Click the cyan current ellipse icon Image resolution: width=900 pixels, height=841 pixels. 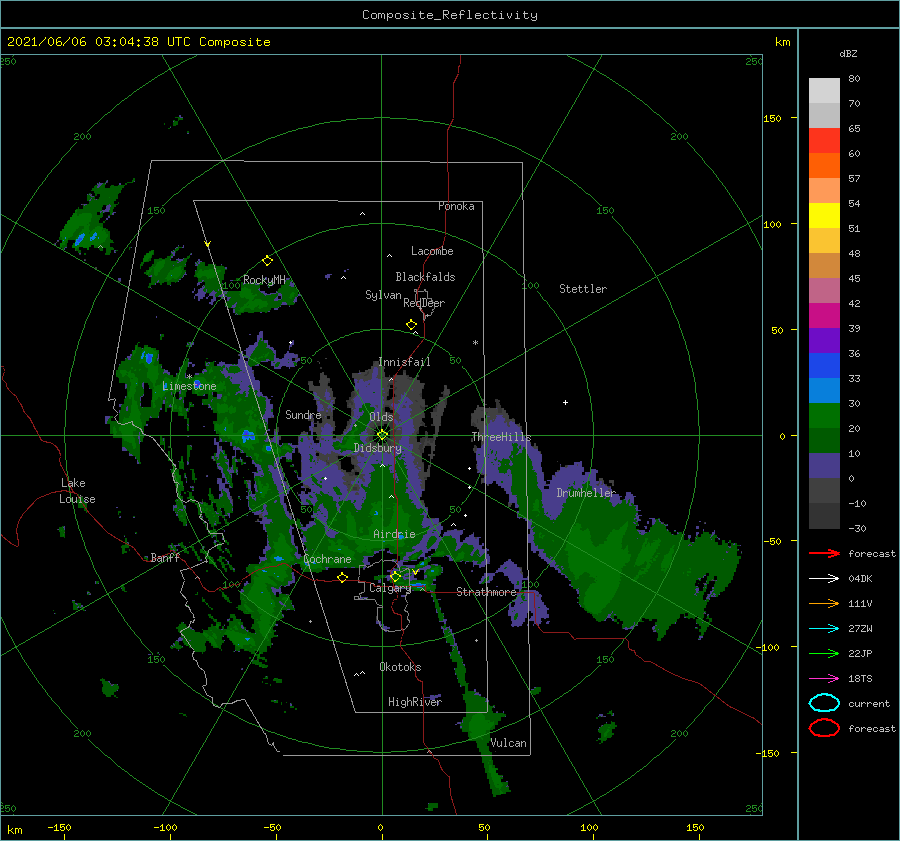pyautogui.click(x=824, y=703)
